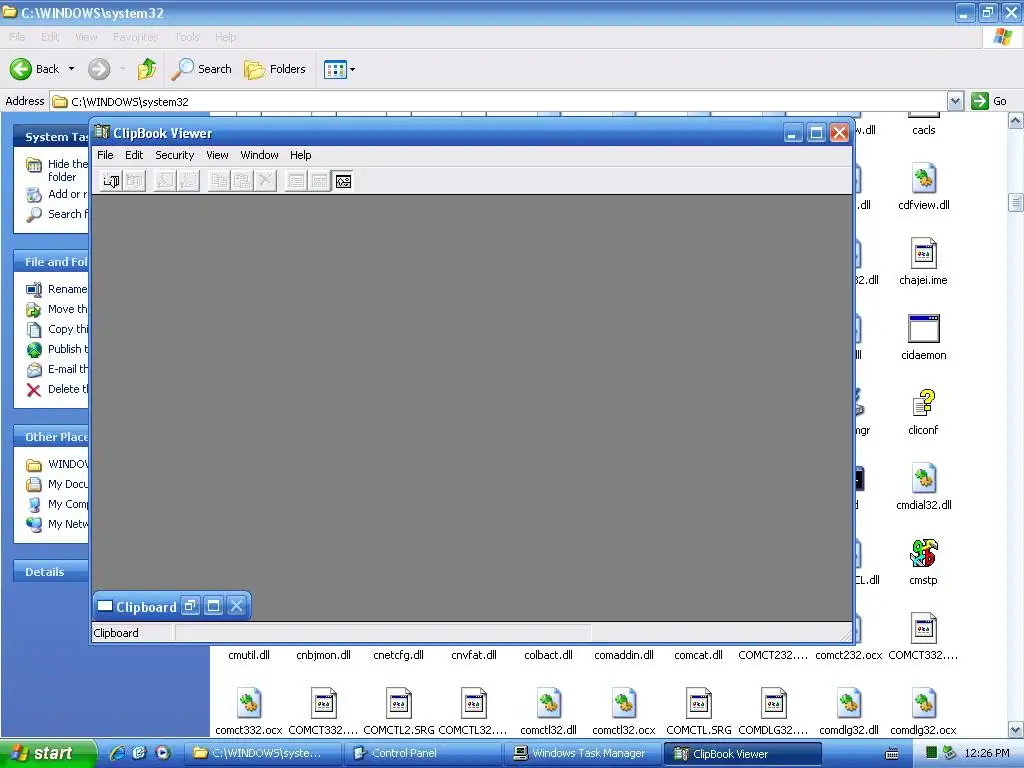Select the COMCTL.SRG file icon
The height and width of the screenshot is (768, 1024).
point(699,703)
